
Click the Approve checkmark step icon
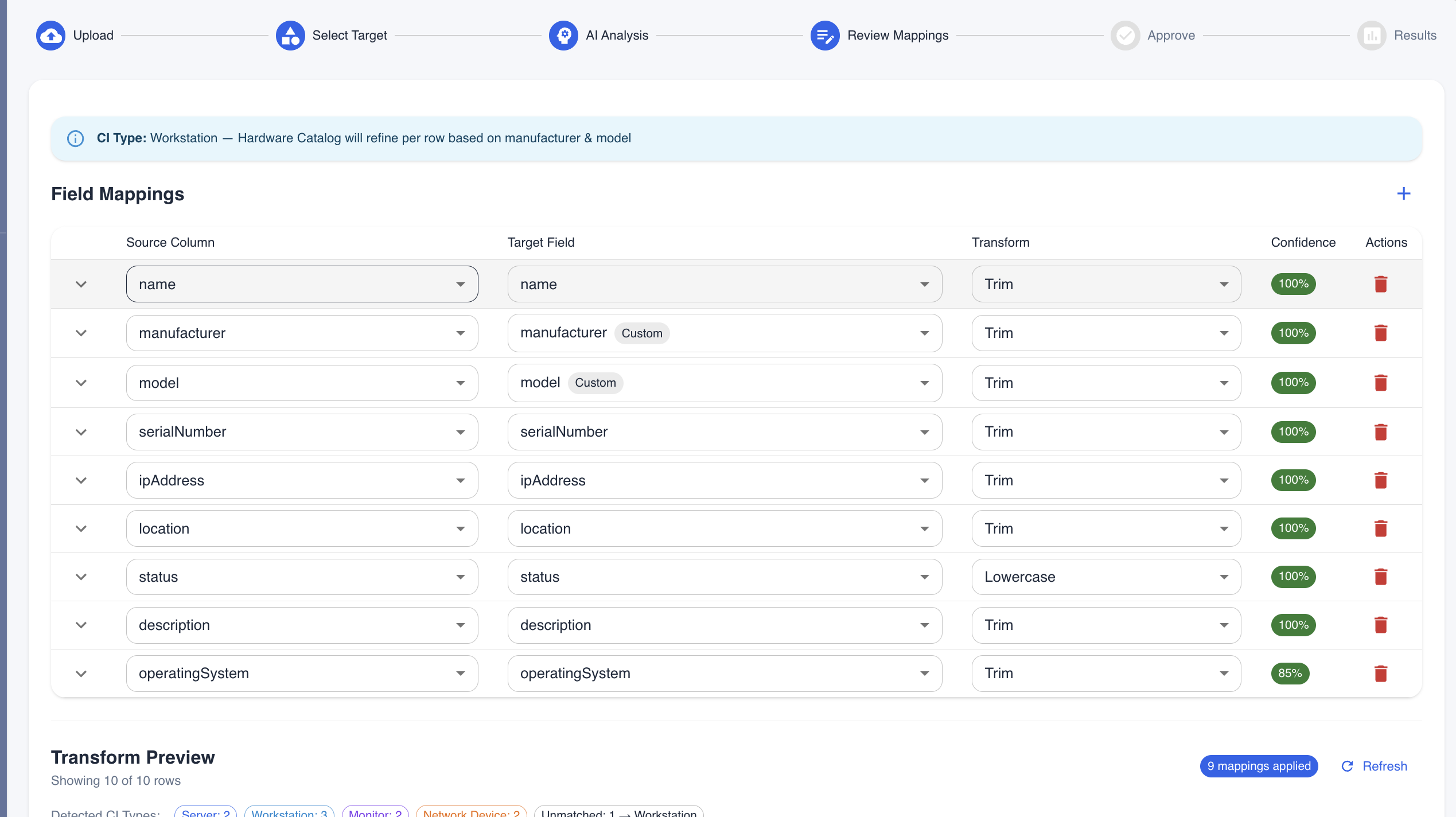(1125, 36)
